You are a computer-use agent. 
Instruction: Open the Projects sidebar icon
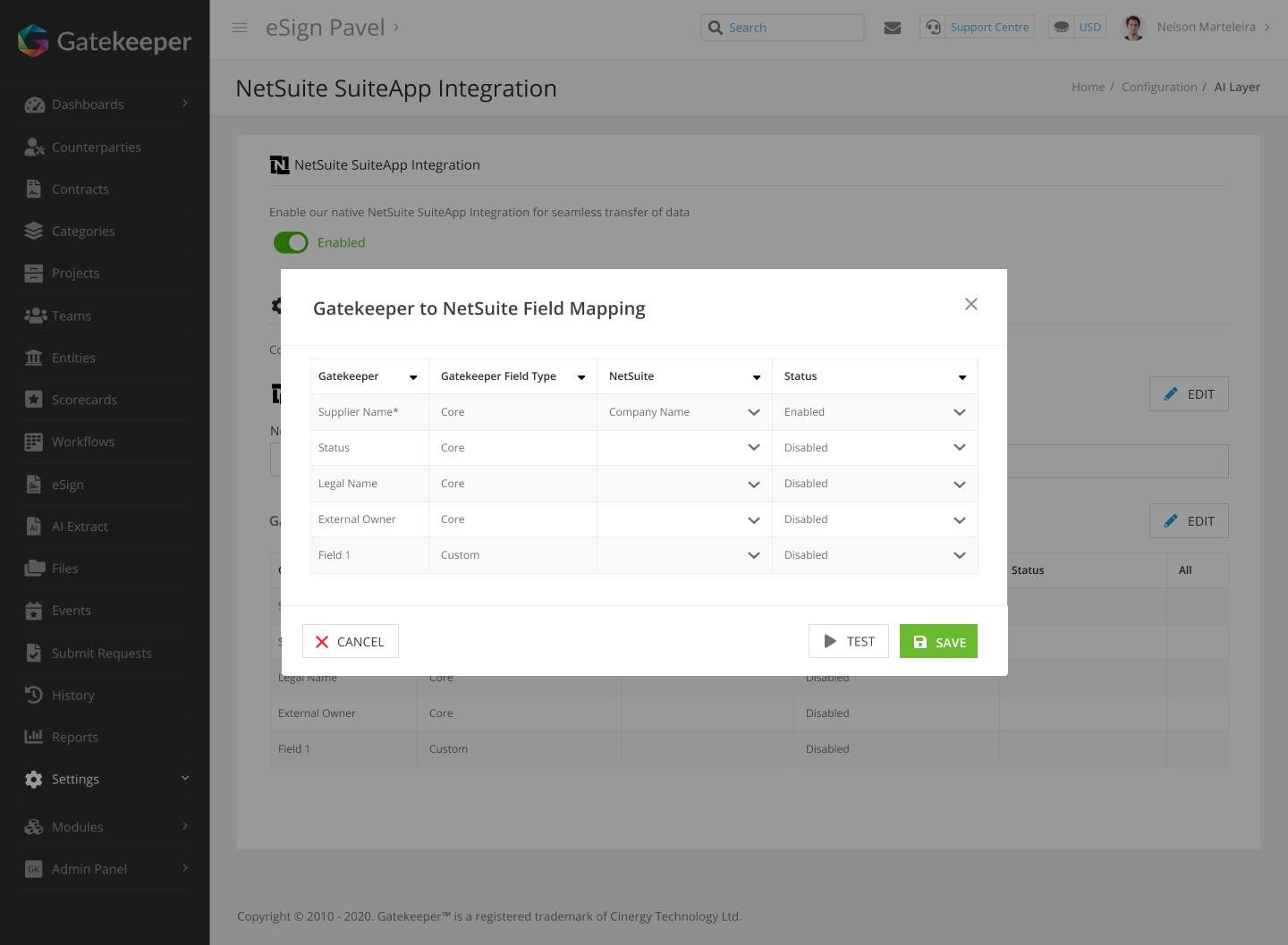tap(34, 273)
